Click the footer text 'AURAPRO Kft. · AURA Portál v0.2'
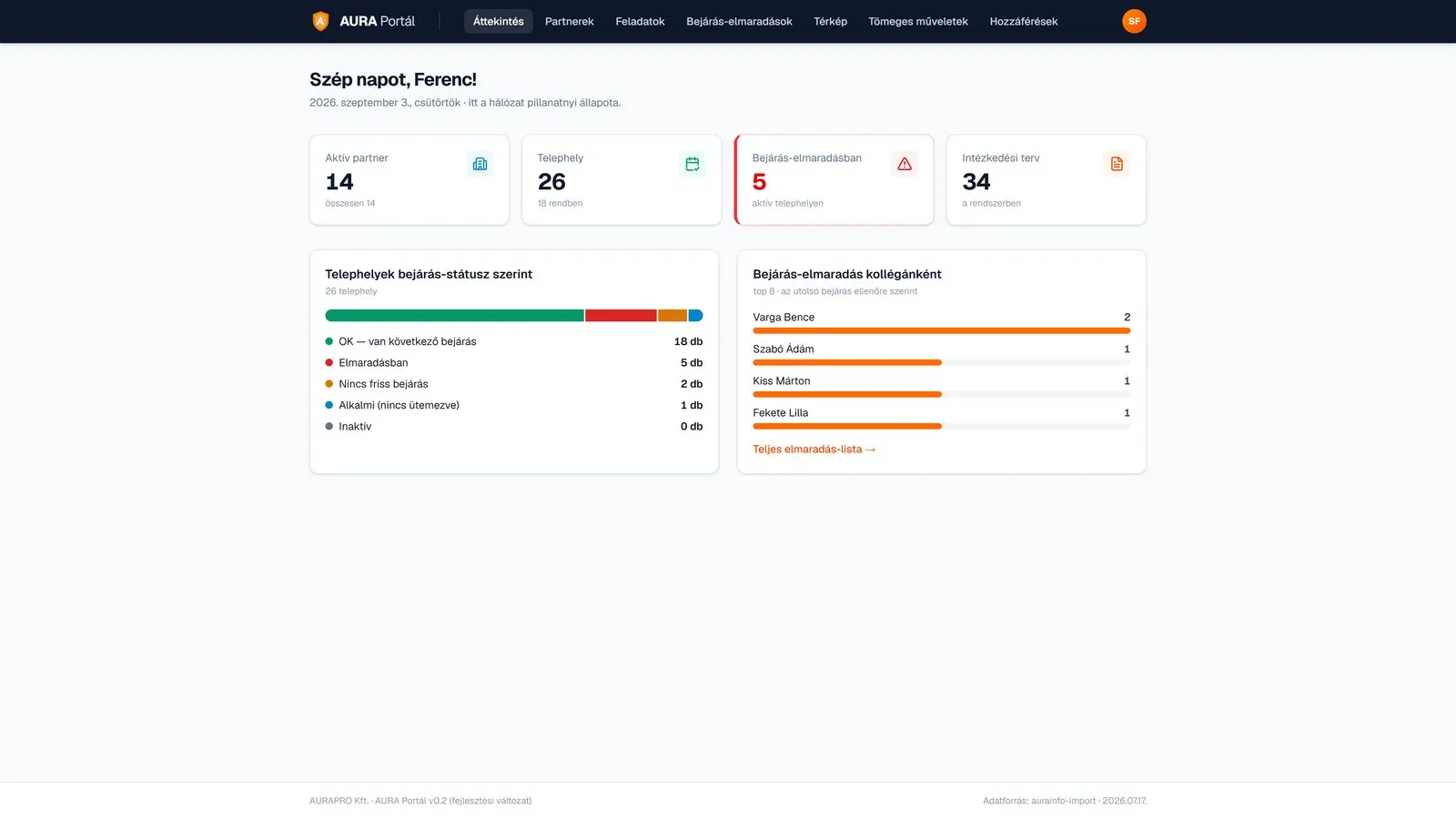 point(420,801)
